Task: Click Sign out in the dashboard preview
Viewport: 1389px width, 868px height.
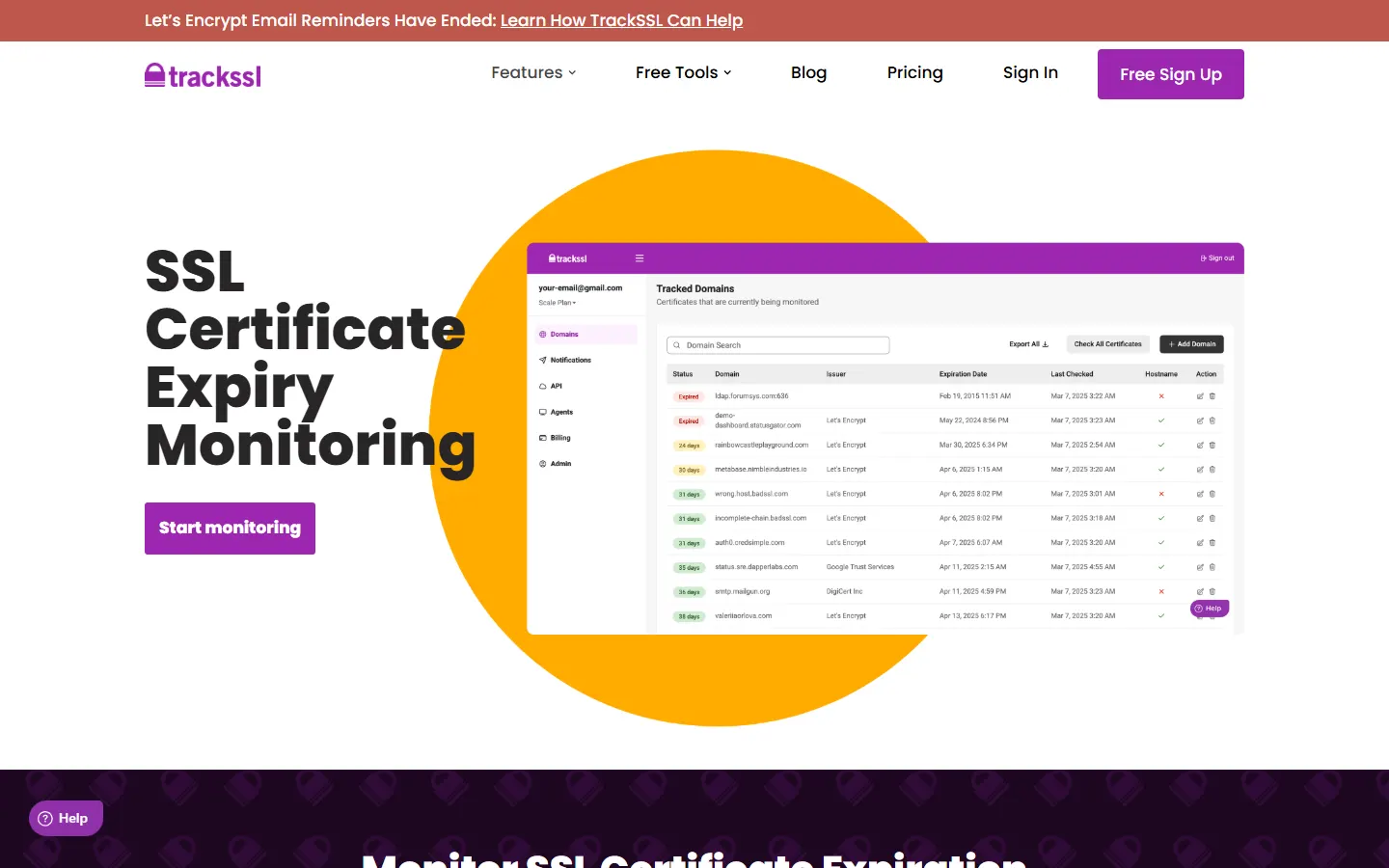Action: click(1217, 258)
